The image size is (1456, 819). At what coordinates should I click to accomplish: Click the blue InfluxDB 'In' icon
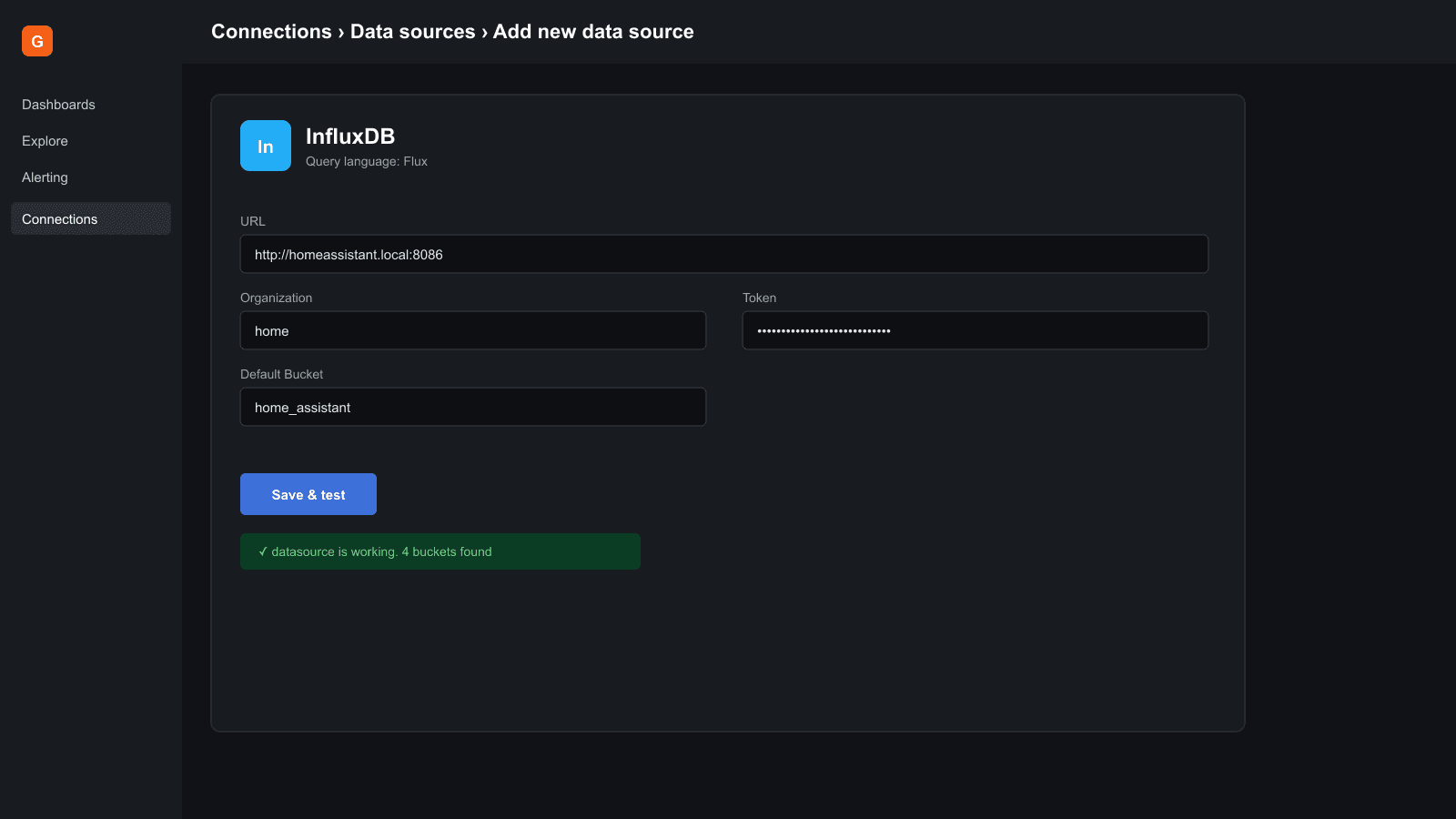[266, 146]
